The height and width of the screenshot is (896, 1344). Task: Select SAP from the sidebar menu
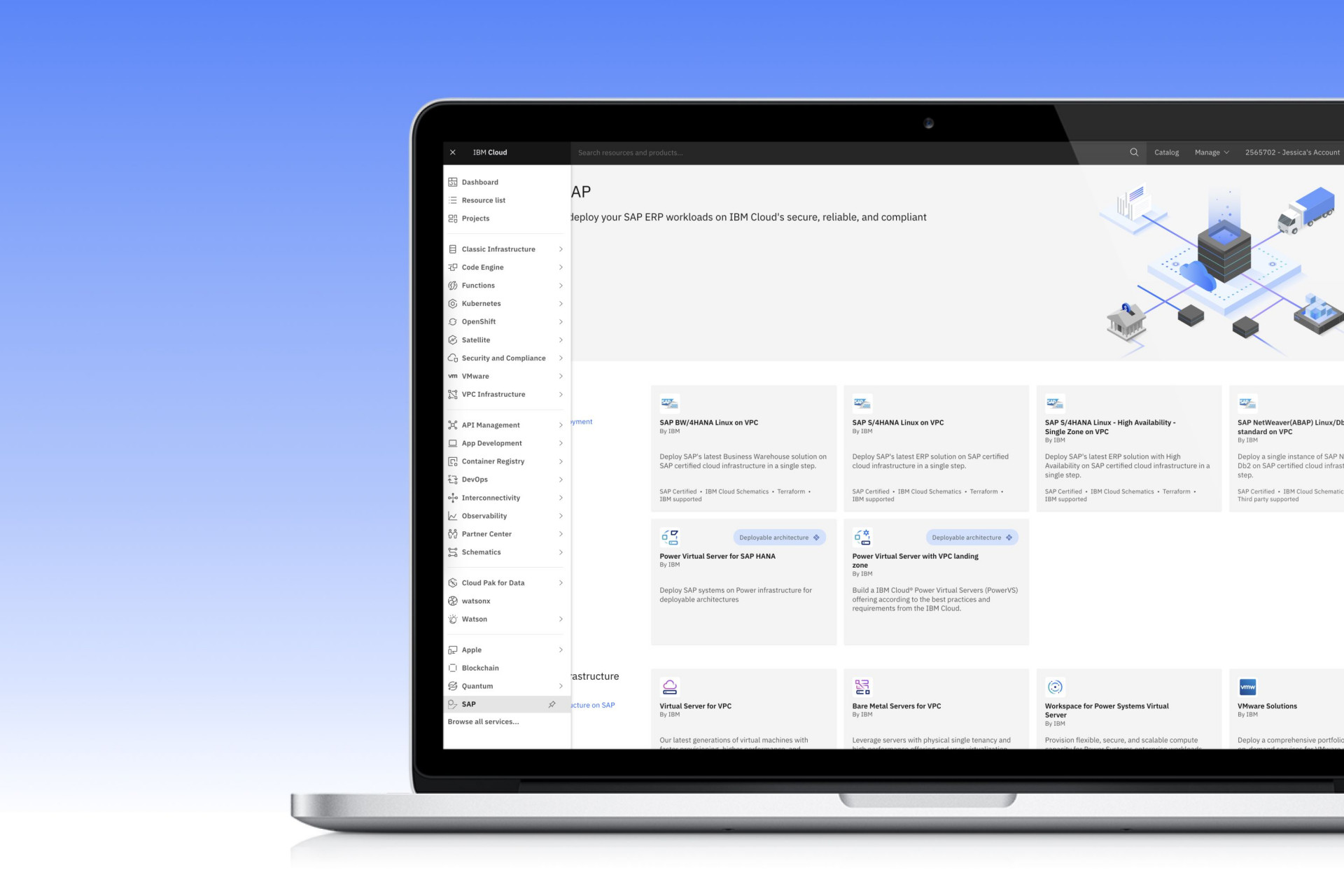(x=469, y=704)
